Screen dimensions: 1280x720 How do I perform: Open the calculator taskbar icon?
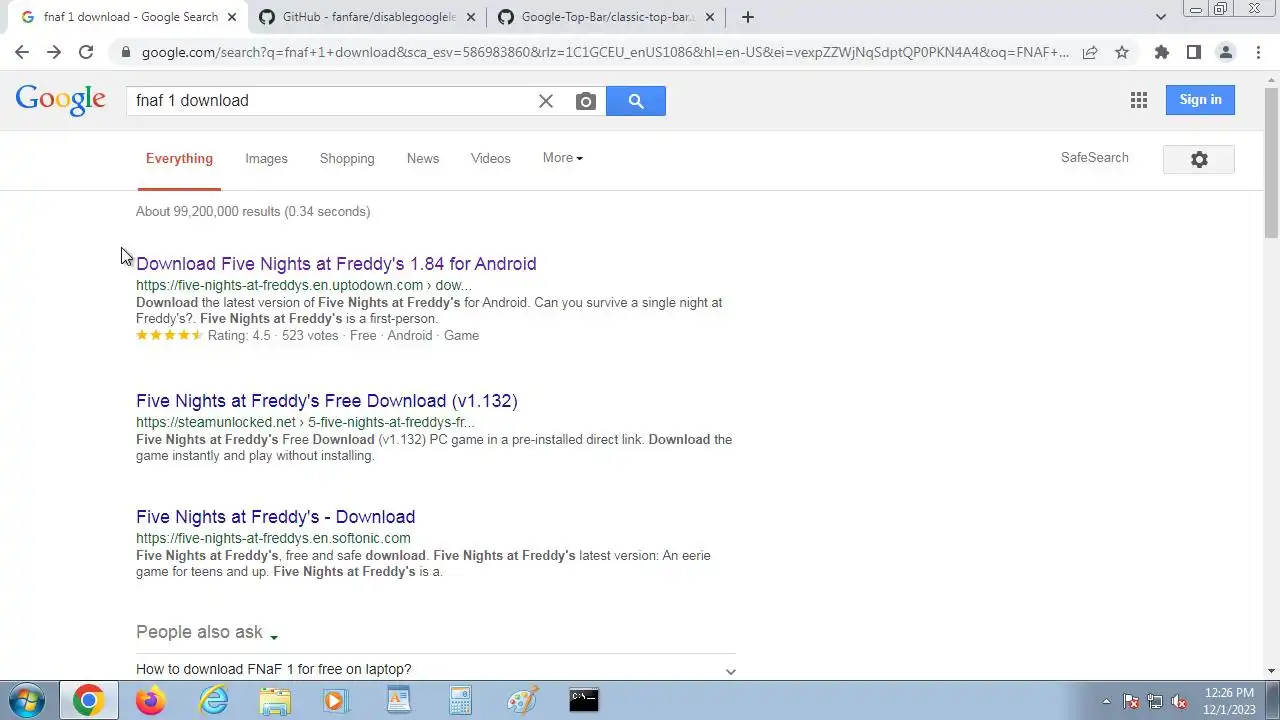(460, 700)
